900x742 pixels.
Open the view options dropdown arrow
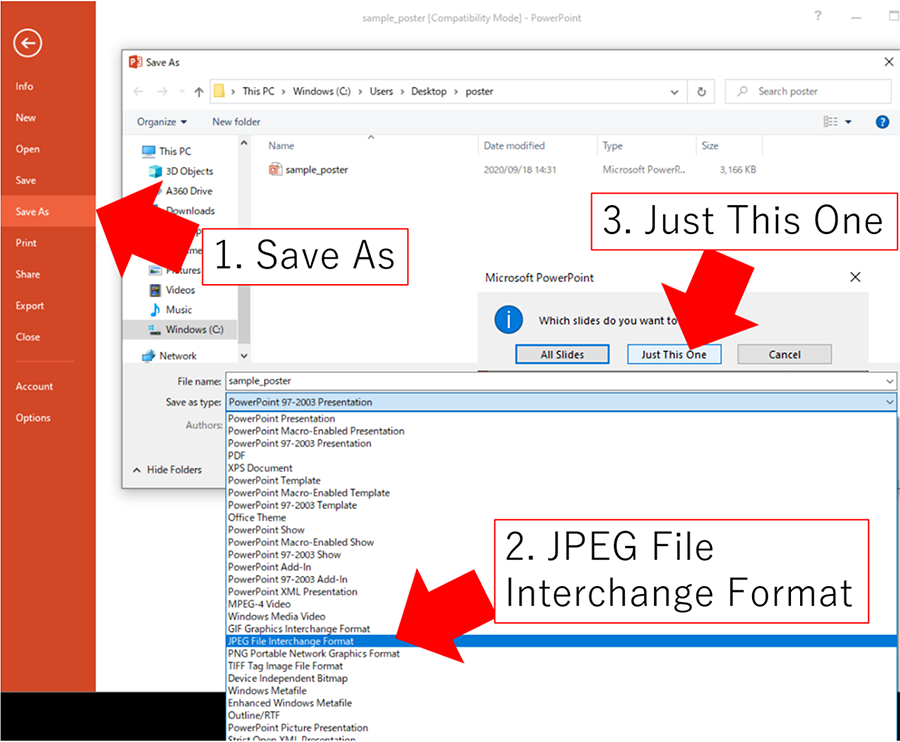pyautogui.click(x=848, y=122)
